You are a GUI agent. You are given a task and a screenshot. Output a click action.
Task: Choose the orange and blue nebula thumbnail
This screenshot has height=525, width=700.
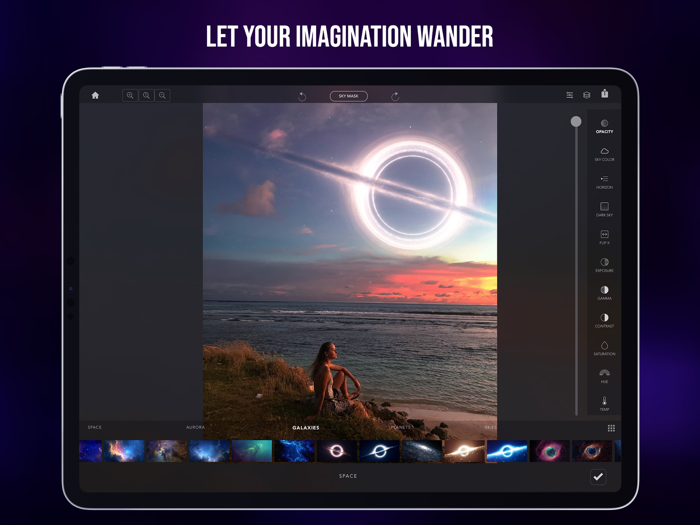(124, 451)
